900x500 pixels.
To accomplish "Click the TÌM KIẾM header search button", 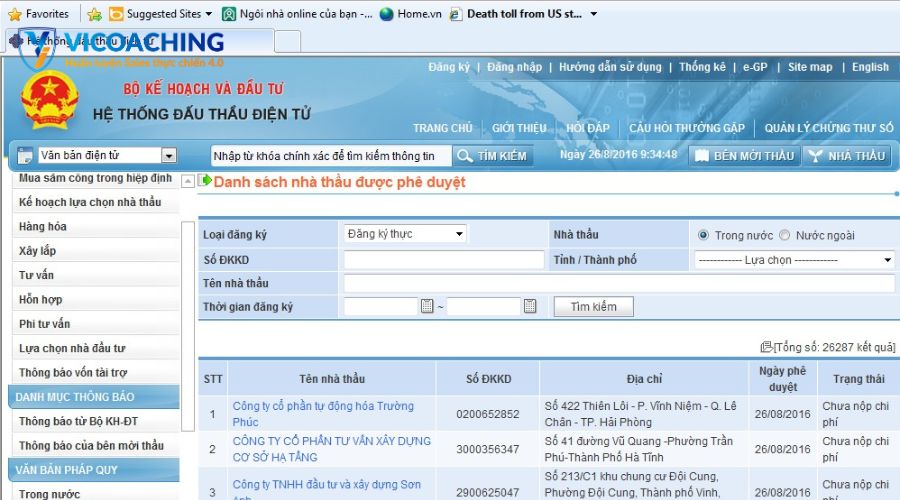I will (492, 156).
